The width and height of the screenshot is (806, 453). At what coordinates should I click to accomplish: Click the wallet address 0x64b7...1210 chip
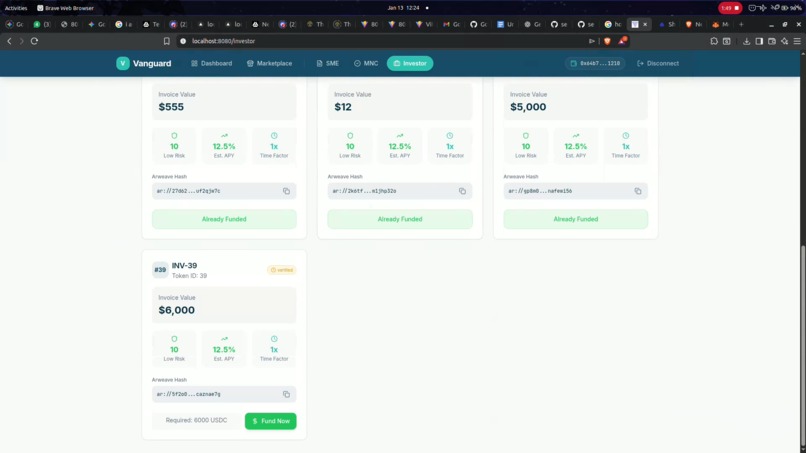click(x=595, y=63)
